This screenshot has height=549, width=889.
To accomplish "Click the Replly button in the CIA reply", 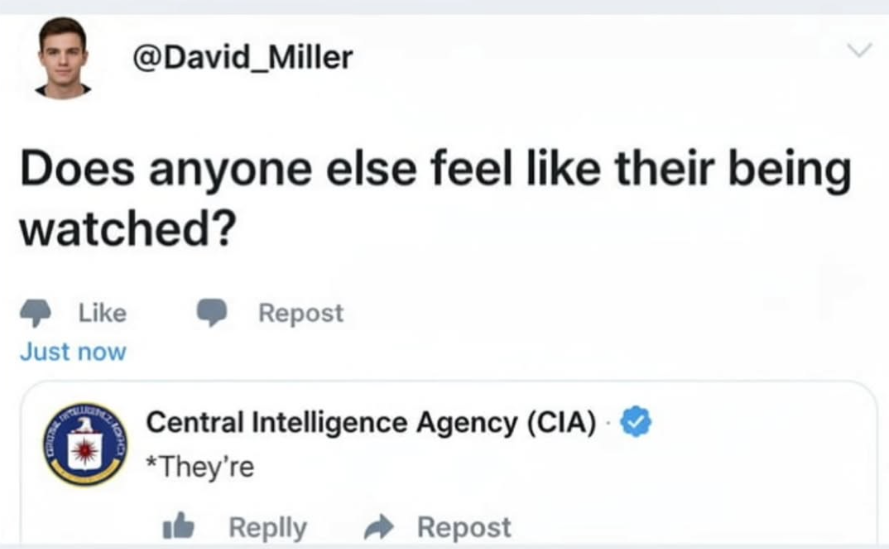I will point(267,527).
